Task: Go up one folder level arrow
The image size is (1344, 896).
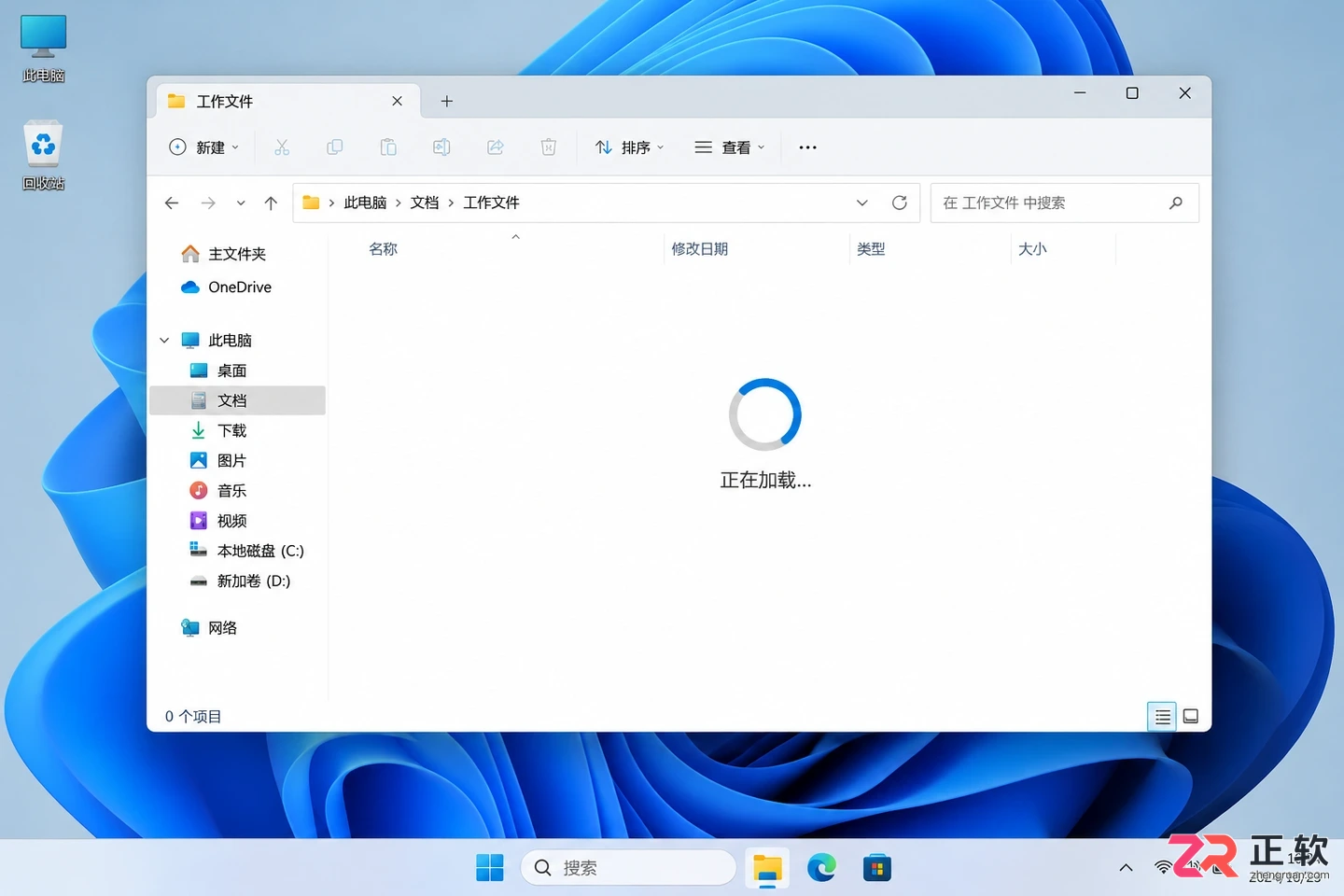Action: point(271,203)
